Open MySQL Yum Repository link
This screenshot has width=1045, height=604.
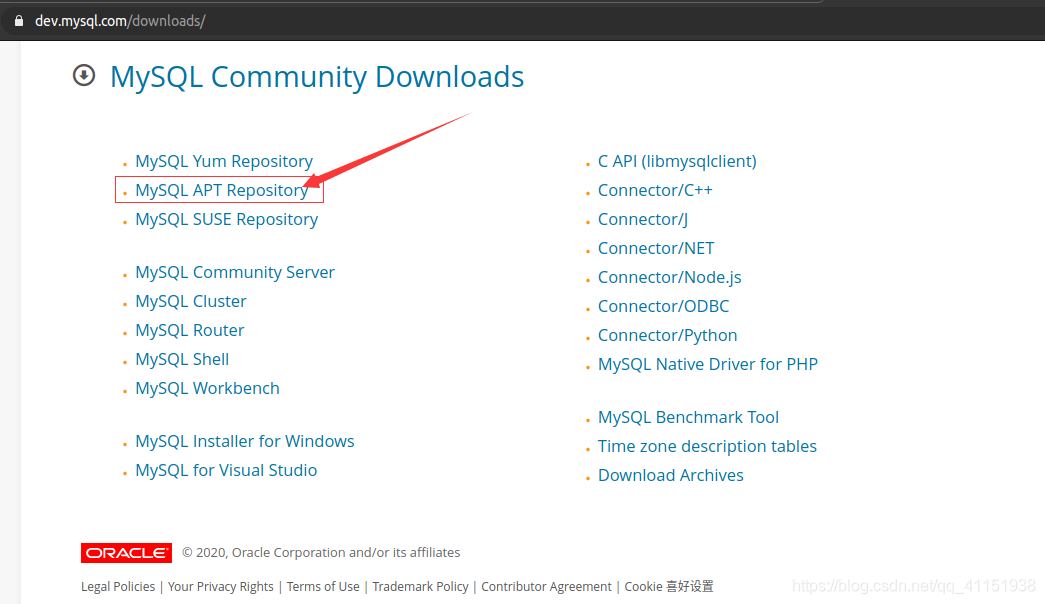224,161
